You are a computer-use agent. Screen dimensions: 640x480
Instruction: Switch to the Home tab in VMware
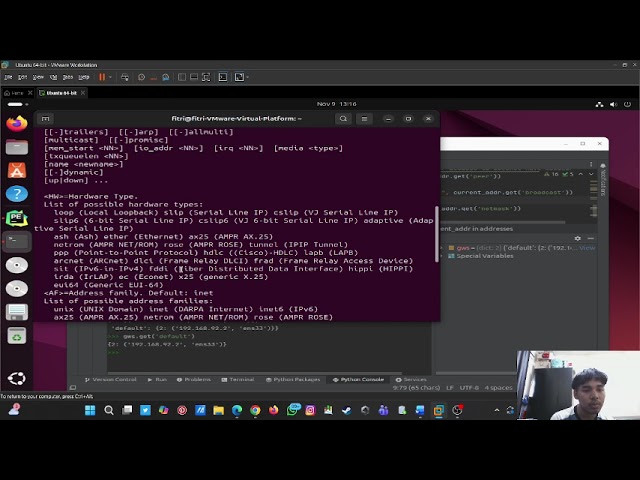17,93
